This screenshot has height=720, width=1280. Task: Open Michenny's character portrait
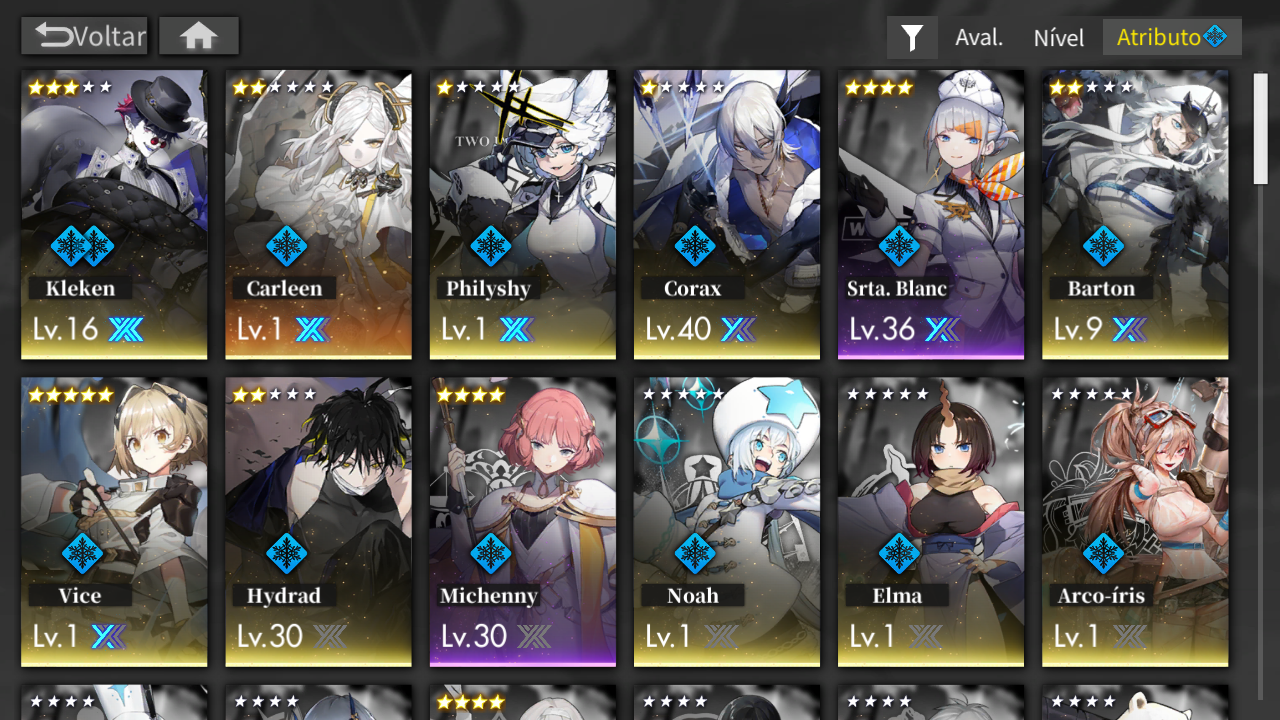click(x=523, y=521)
